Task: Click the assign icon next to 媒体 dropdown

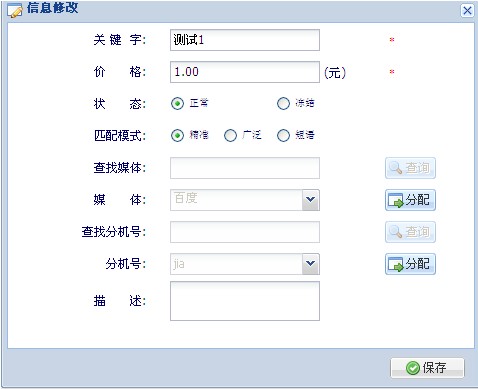Action: [396, 200]
